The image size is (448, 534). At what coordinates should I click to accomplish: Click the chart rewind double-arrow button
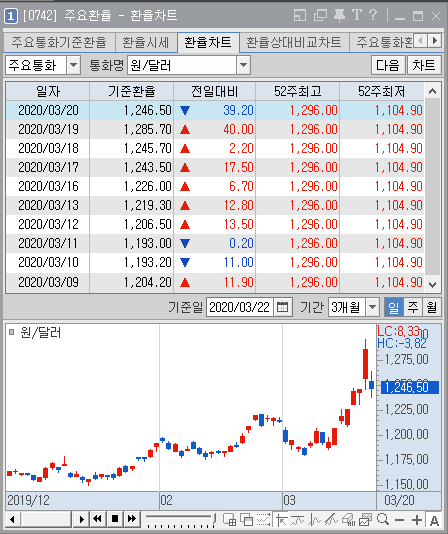click(x=97, y=519)
